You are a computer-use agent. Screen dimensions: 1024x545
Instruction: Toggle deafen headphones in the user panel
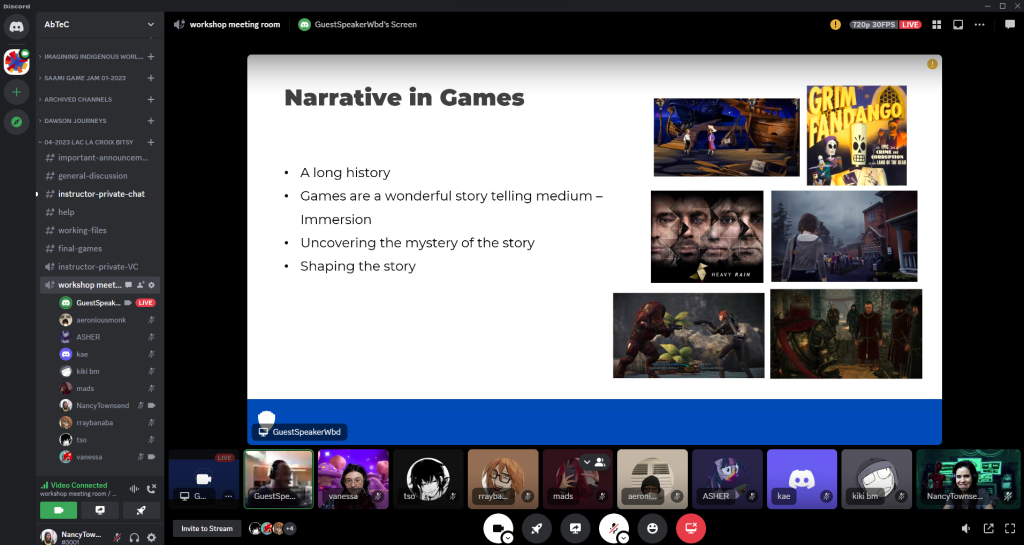tap(134, 537)
